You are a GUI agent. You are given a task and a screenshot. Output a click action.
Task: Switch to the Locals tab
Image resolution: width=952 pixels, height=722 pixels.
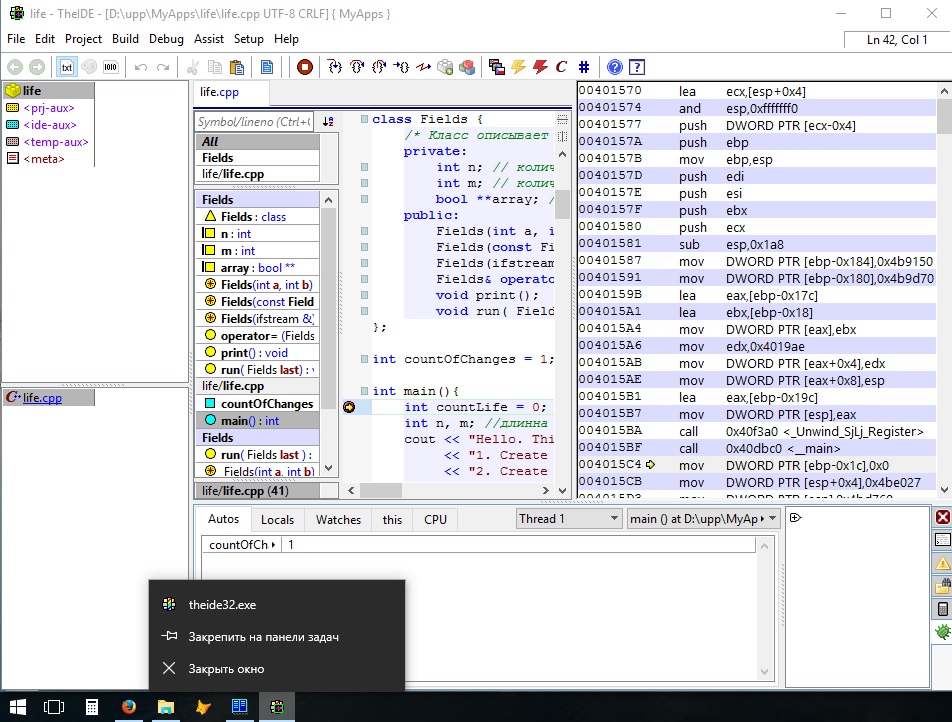click(277, 520)
